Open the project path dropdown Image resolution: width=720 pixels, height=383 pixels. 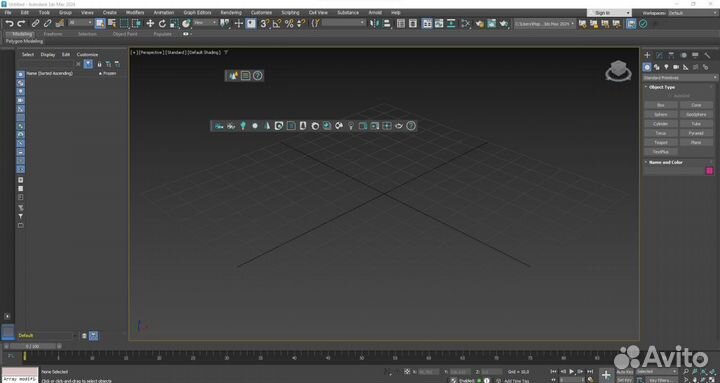coord(545,23)
